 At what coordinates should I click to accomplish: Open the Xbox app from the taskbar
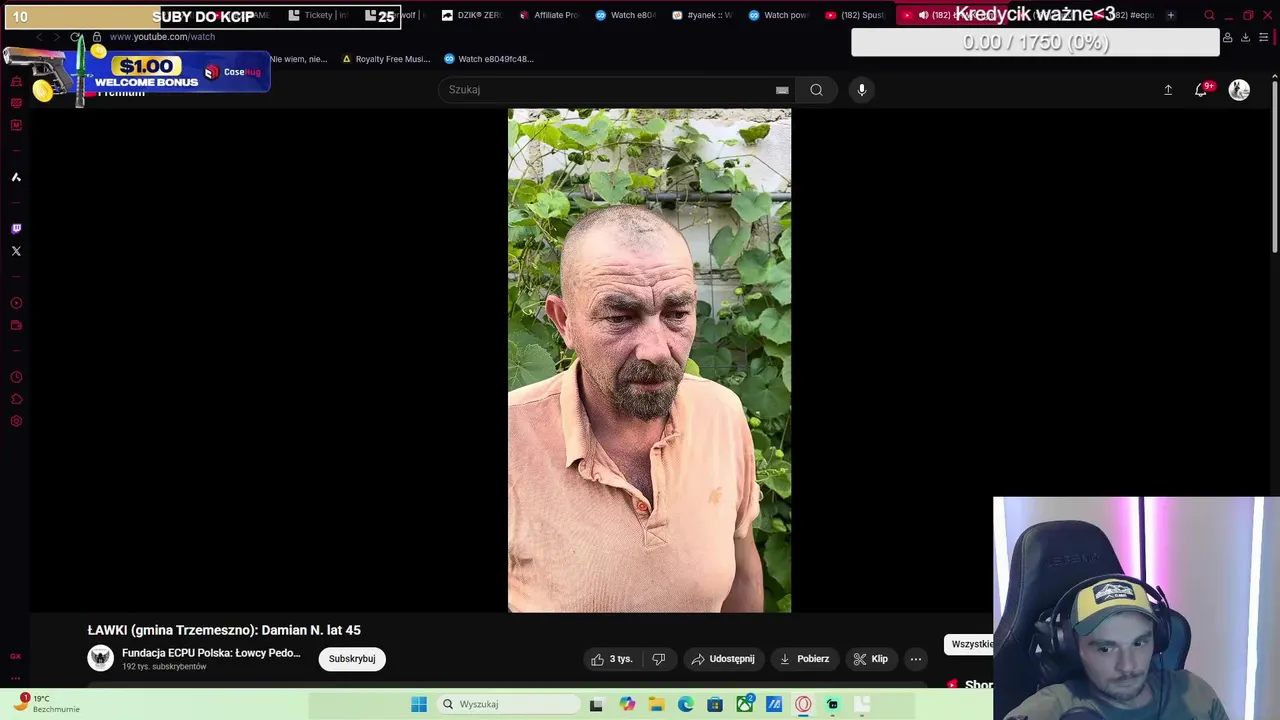pos(744,704)
